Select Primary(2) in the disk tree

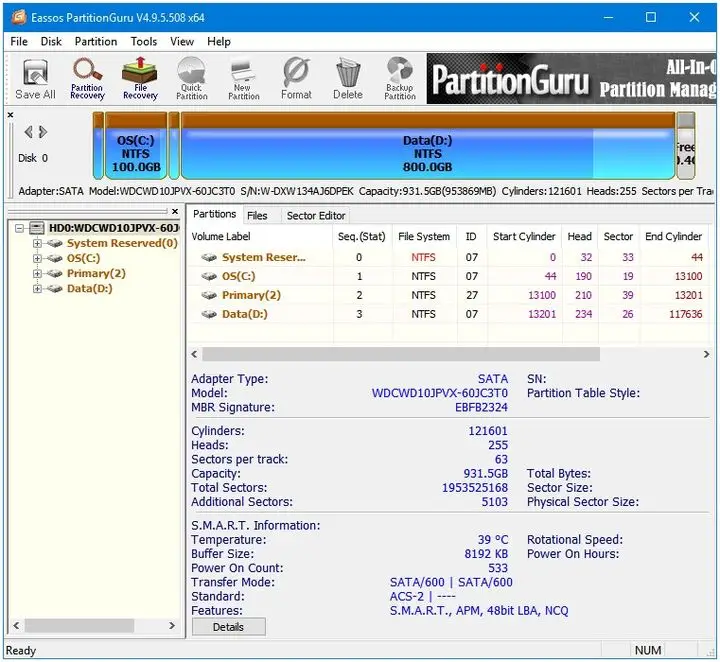(x=96, y=273)
